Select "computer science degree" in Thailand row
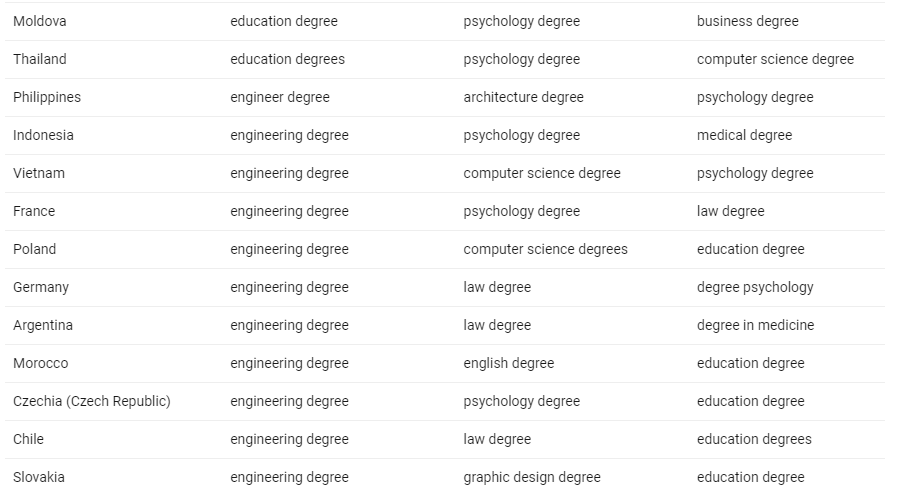The height and width of the screenshot is (491, 904). (775, 59)
